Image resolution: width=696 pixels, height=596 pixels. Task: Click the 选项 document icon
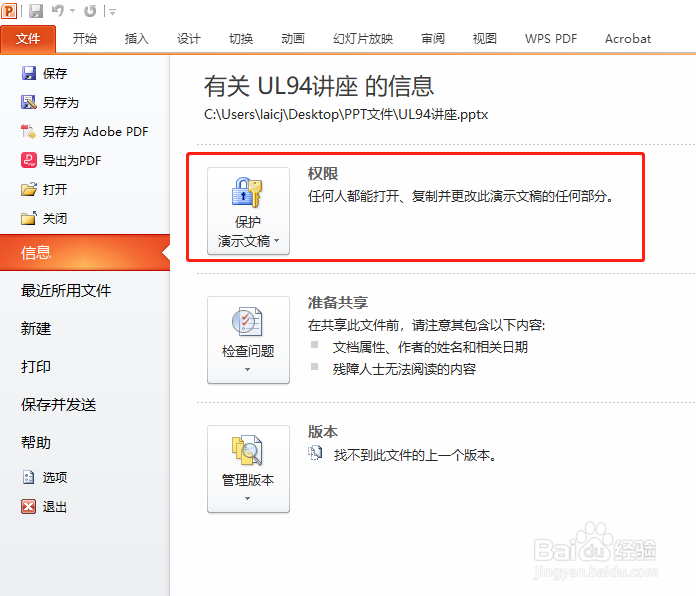pos(28,478)
